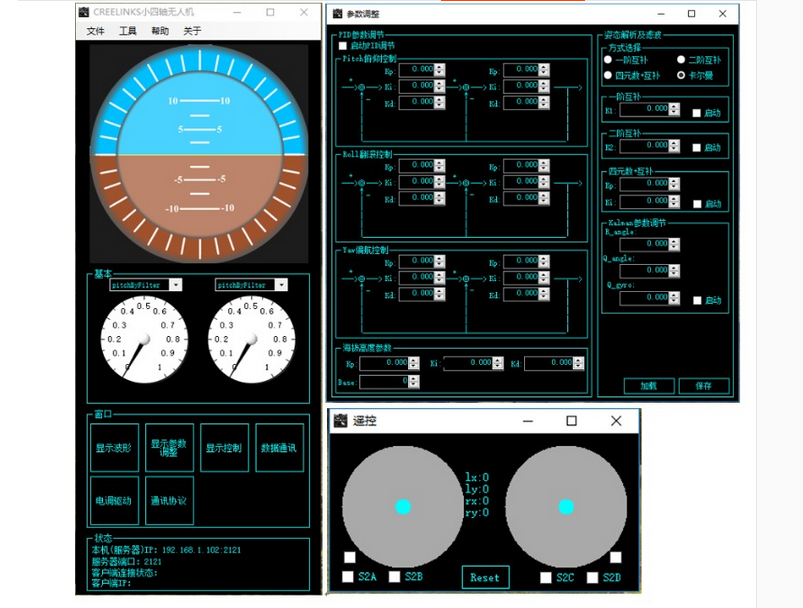Toggle the S2A checkbox
The width and height of the screenshot is (803, 608).
click(x=348, y=577)
